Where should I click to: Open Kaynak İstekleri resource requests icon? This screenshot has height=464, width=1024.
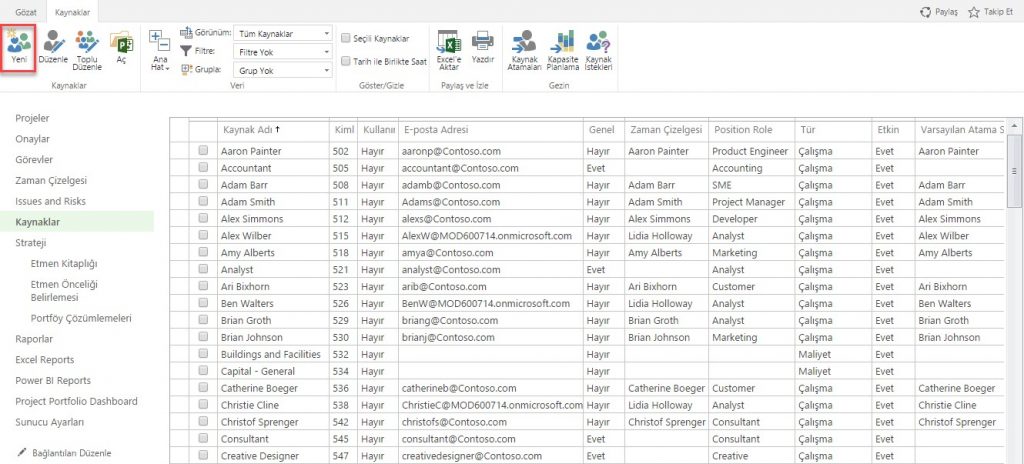pos(598,47)
